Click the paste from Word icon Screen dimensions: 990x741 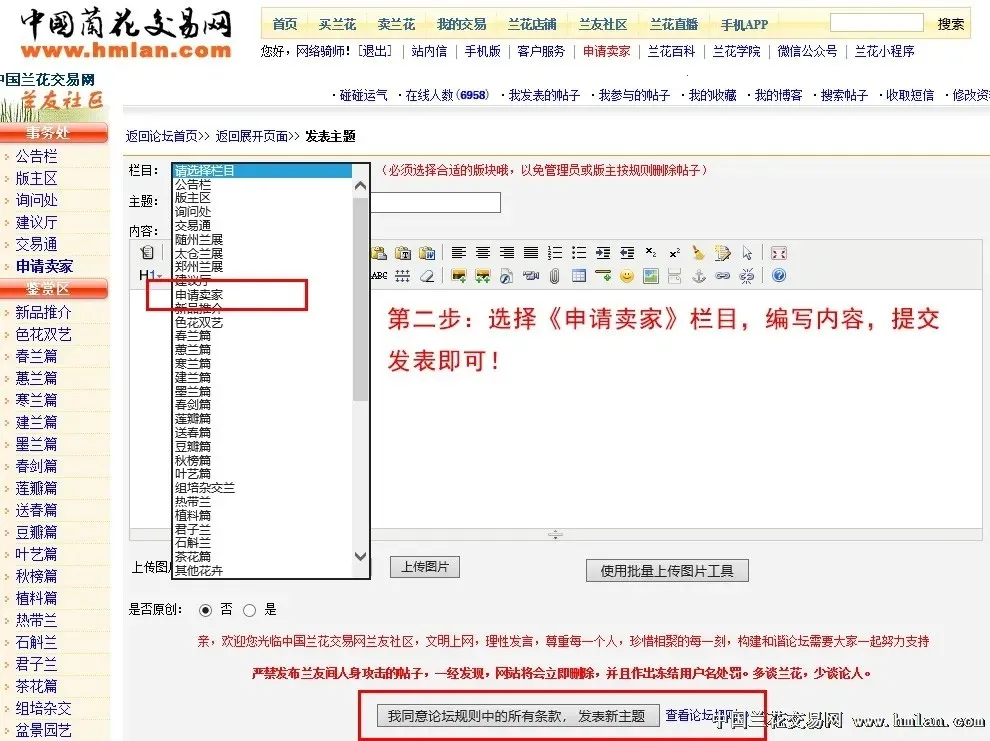point(426,253)
